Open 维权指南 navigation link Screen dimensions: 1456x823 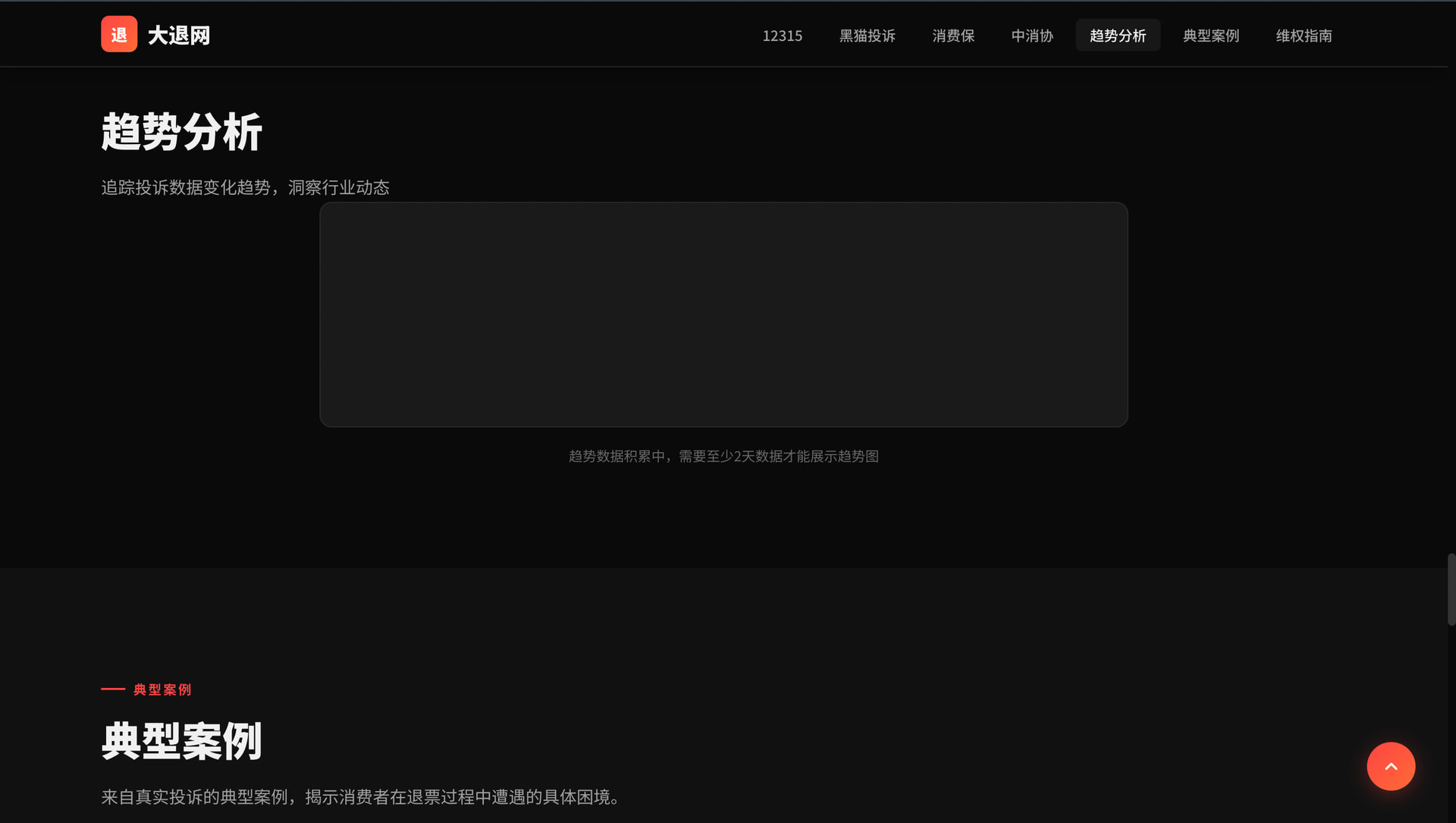click(1304, 36)
